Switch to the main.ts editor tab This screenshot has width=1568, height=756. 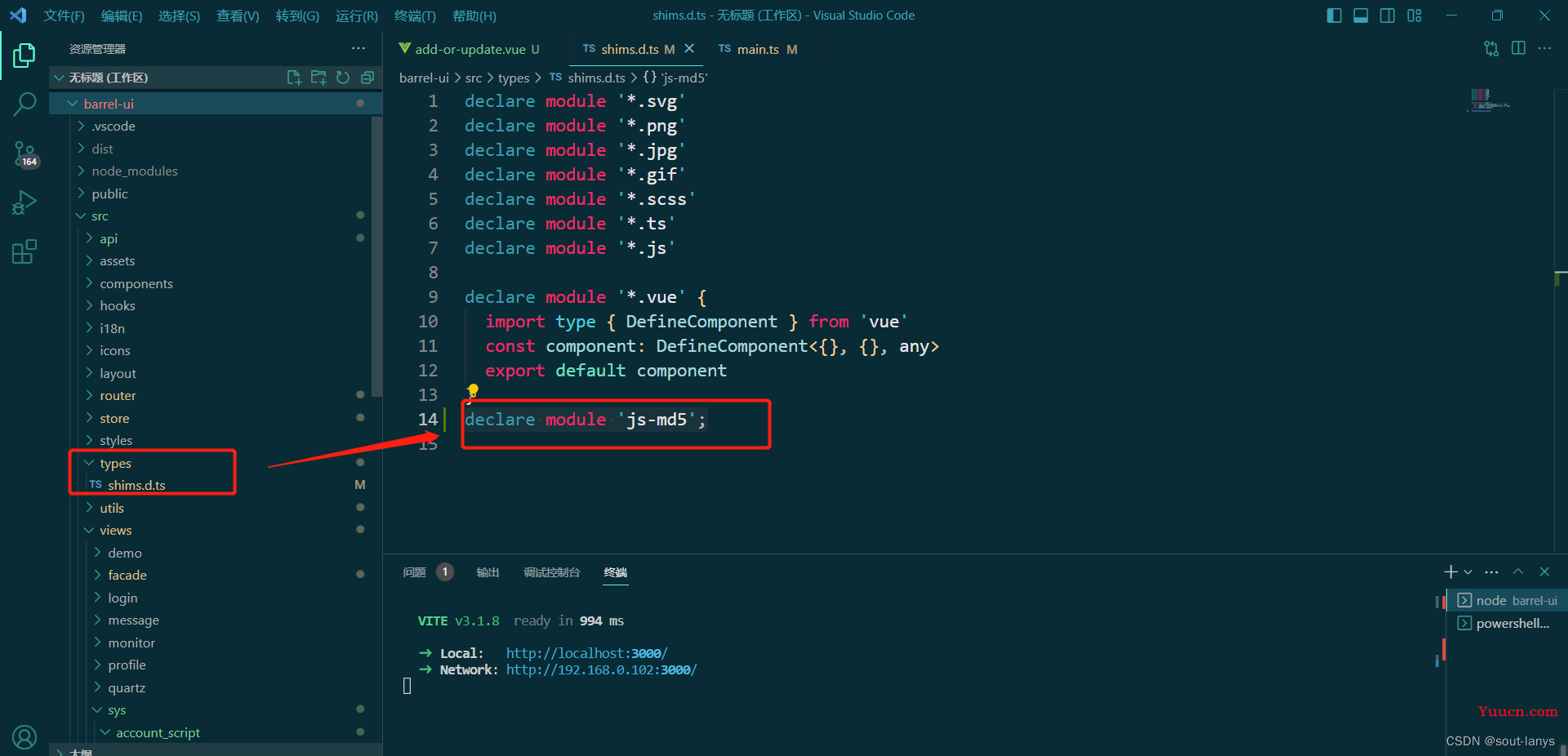758,49
